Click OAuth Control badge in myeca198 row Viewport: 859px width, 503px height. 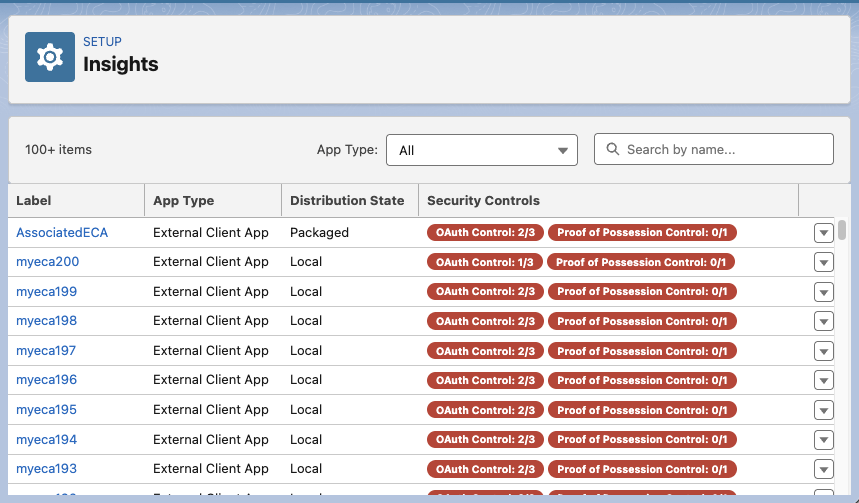pos(485,321)
